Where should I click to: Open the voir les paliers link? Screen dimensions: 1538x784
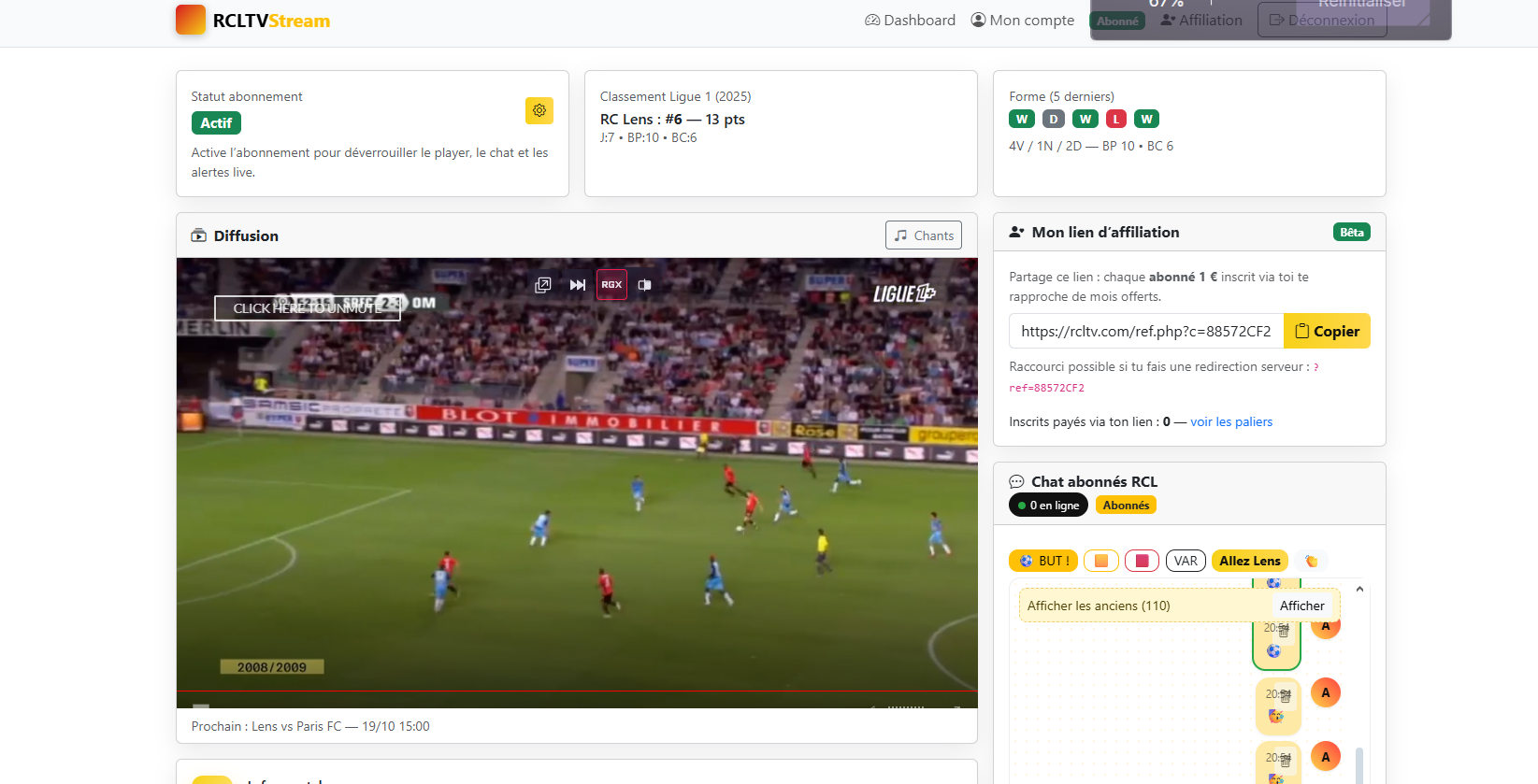1230,421
